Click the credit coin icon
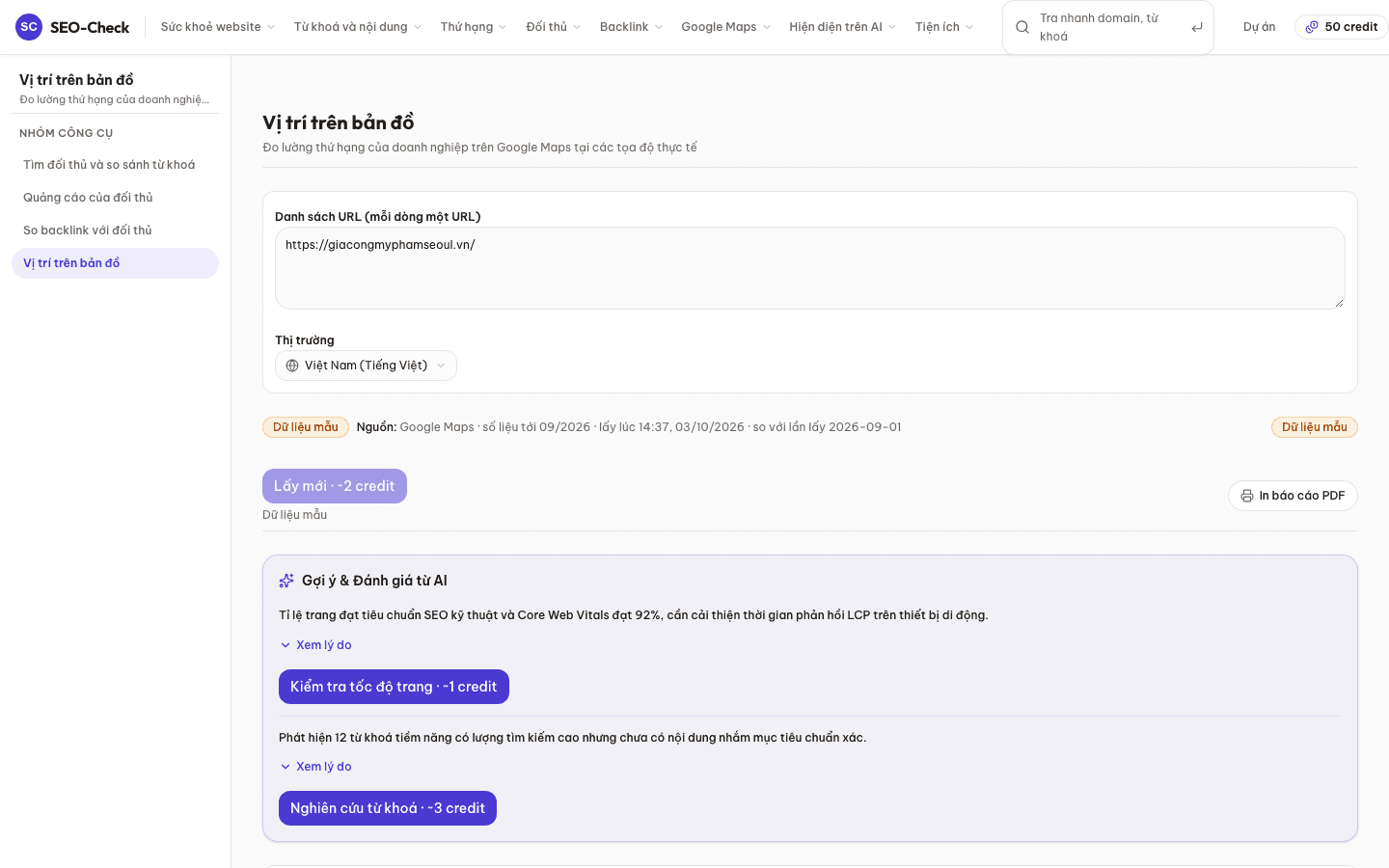1389x868 pixels. tap(1312, 27)
